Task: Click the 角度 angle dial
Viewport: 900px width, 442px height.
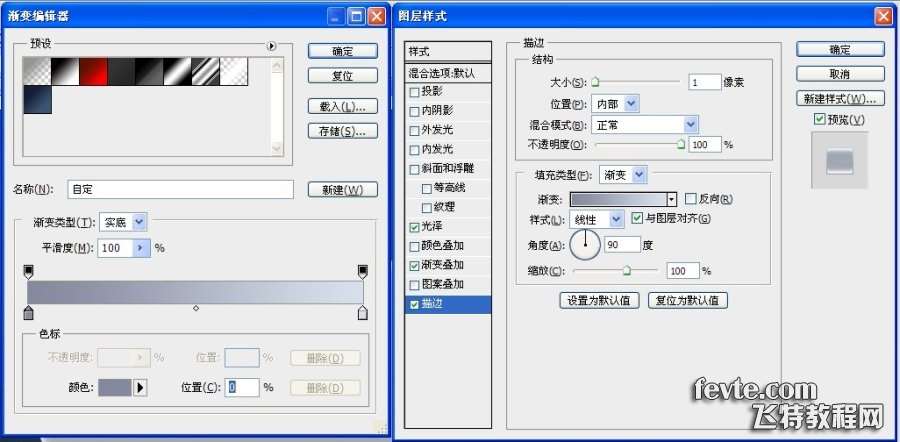Action: pos(585,244)
